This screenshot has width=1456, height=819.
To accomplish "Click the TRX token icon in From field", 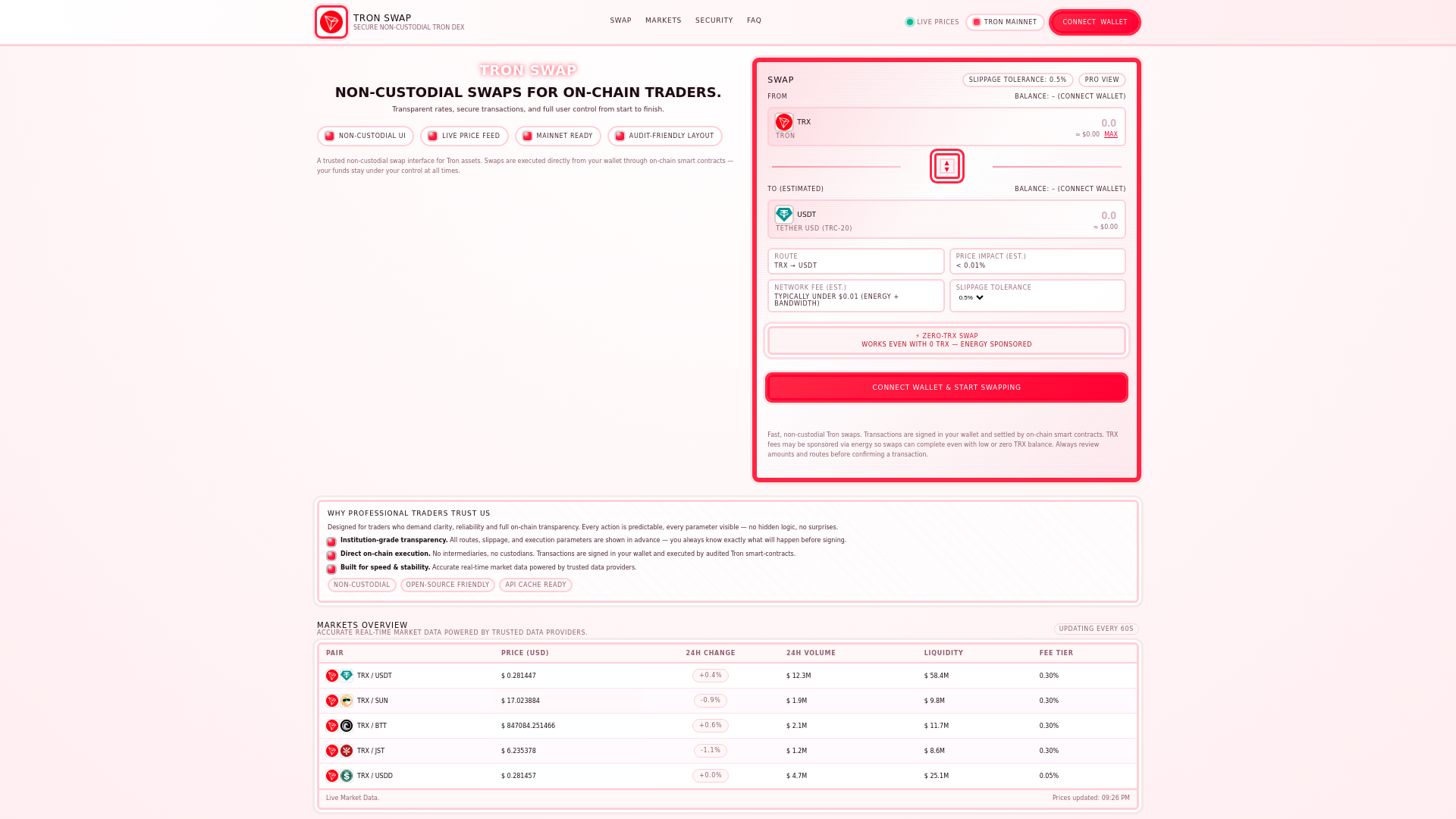I will coord(784,122).
